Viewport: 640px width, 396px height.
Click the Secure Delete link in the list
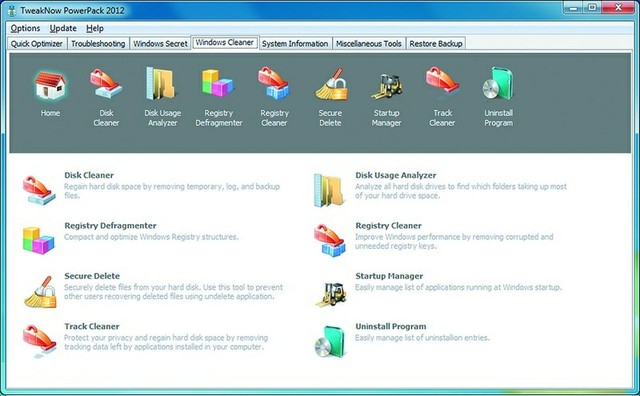(92, 276)
